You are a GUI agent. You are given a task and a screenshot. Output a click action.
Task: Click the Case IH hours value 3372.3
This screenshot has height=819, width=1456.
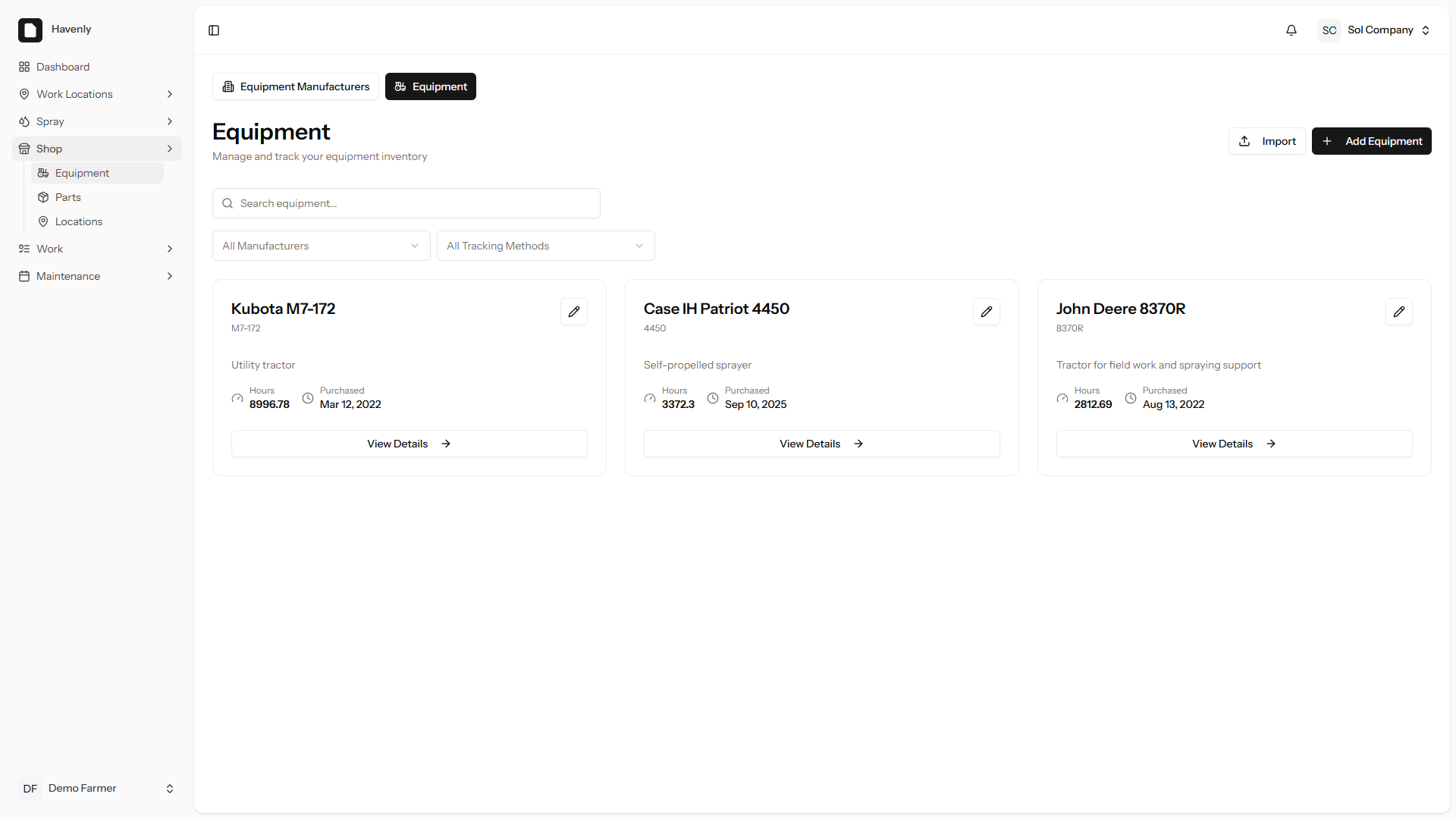(x=678, y=404)
